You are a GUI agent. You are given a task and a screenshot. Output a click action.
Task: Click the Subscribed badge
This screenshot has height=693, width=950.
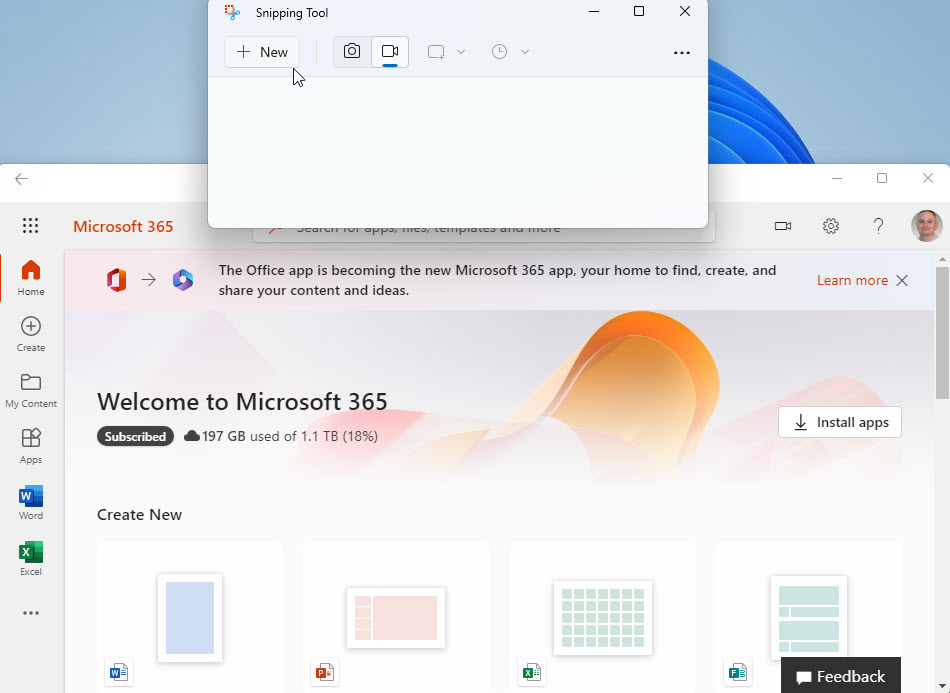click(135, 436)
